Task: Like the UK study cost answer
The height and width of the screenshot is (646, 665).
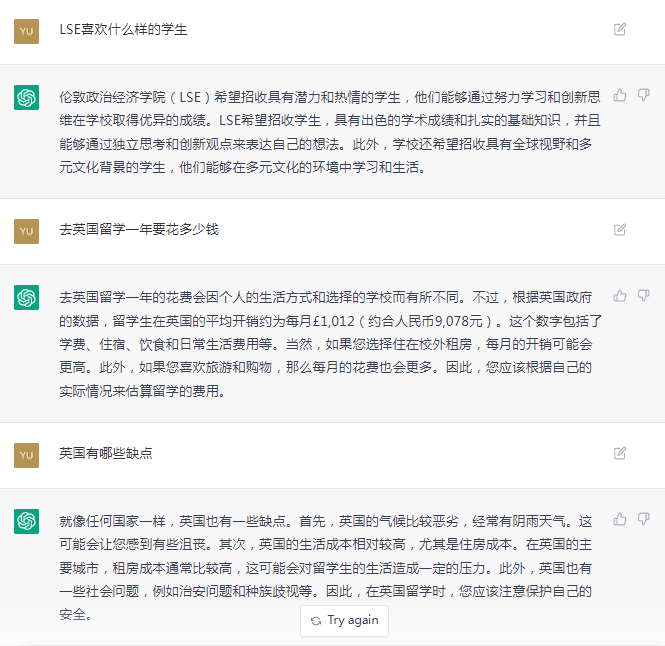Action: pos(620,296)
